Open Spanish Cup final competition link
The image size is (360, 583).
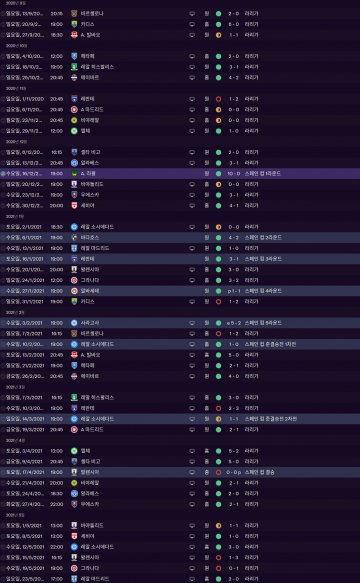click(x=260, y=472)
